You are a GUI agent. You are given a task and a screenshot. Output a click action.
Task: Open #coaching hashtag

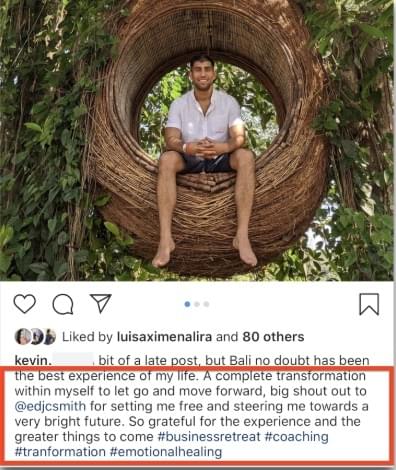pos(296,437)
